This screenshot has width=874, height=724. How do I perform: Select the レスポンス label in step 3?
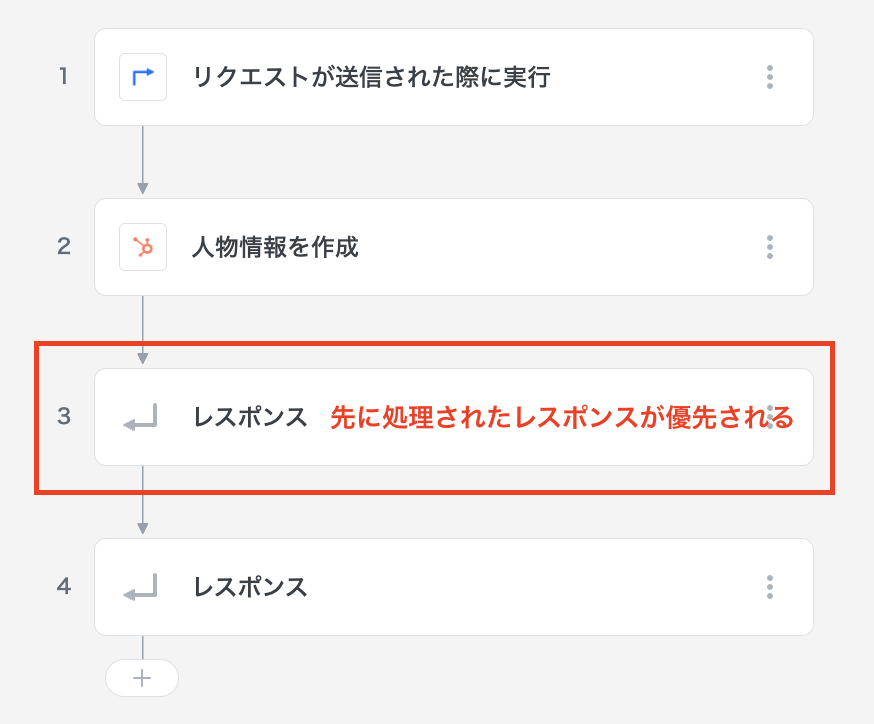pyautogui.click(x=250, y=418)
